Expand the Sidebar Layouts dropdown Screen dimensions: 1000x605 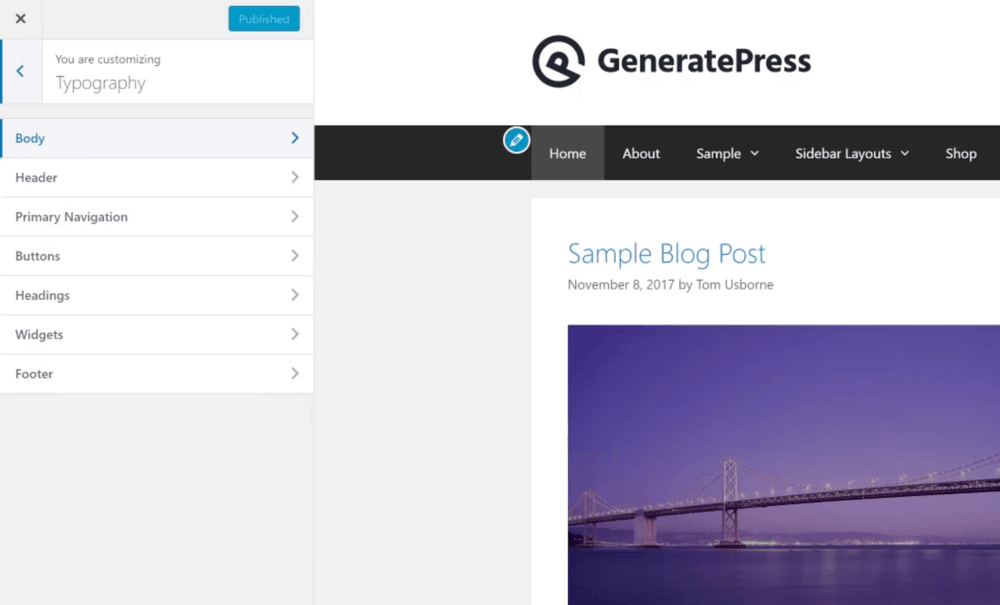[852, 153]
